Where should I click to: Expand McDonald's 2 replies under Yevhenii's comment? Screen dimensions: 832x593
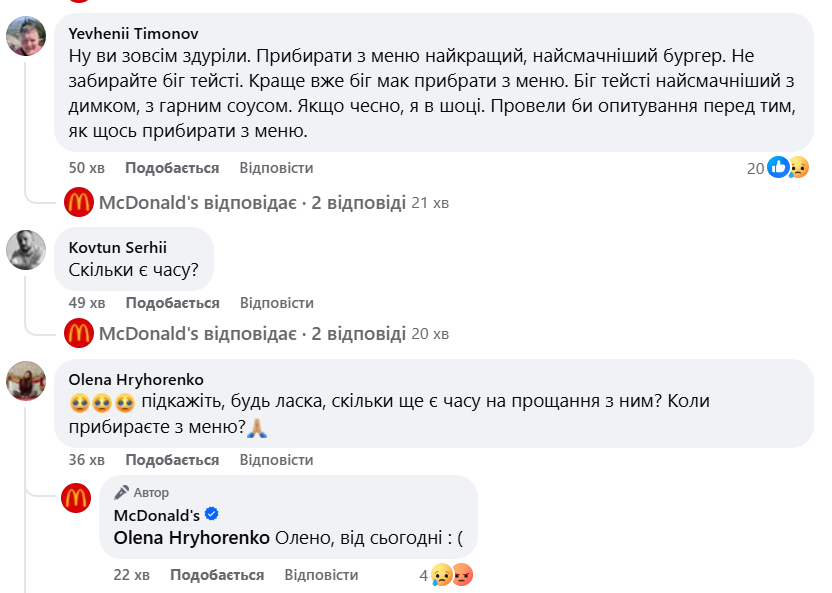click(x=252, y=203)
